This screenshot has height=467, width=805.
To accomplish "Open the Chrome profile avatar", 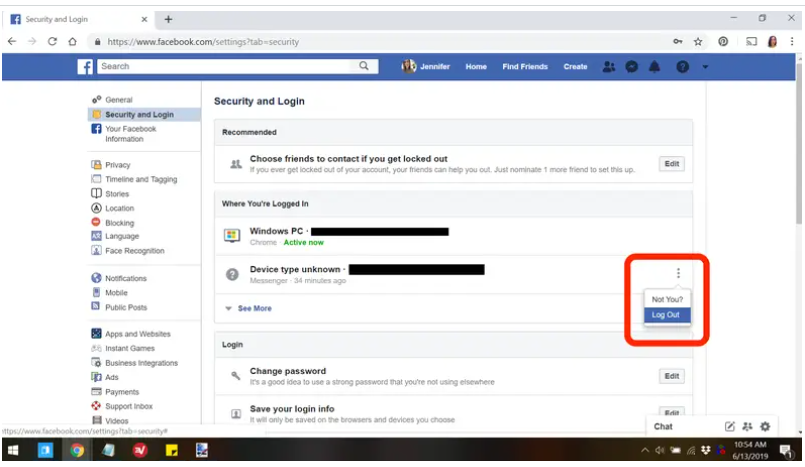I will click(772, 42).
